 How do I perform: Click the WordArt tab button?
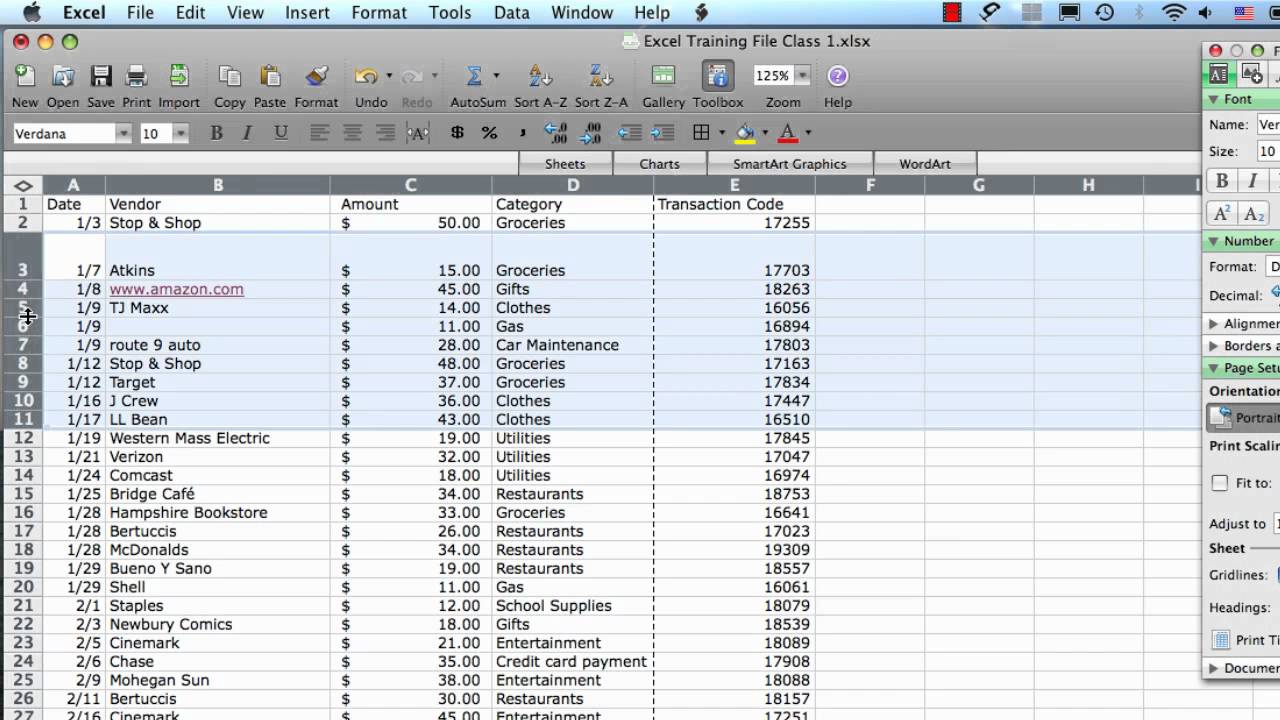pos(925,164)
